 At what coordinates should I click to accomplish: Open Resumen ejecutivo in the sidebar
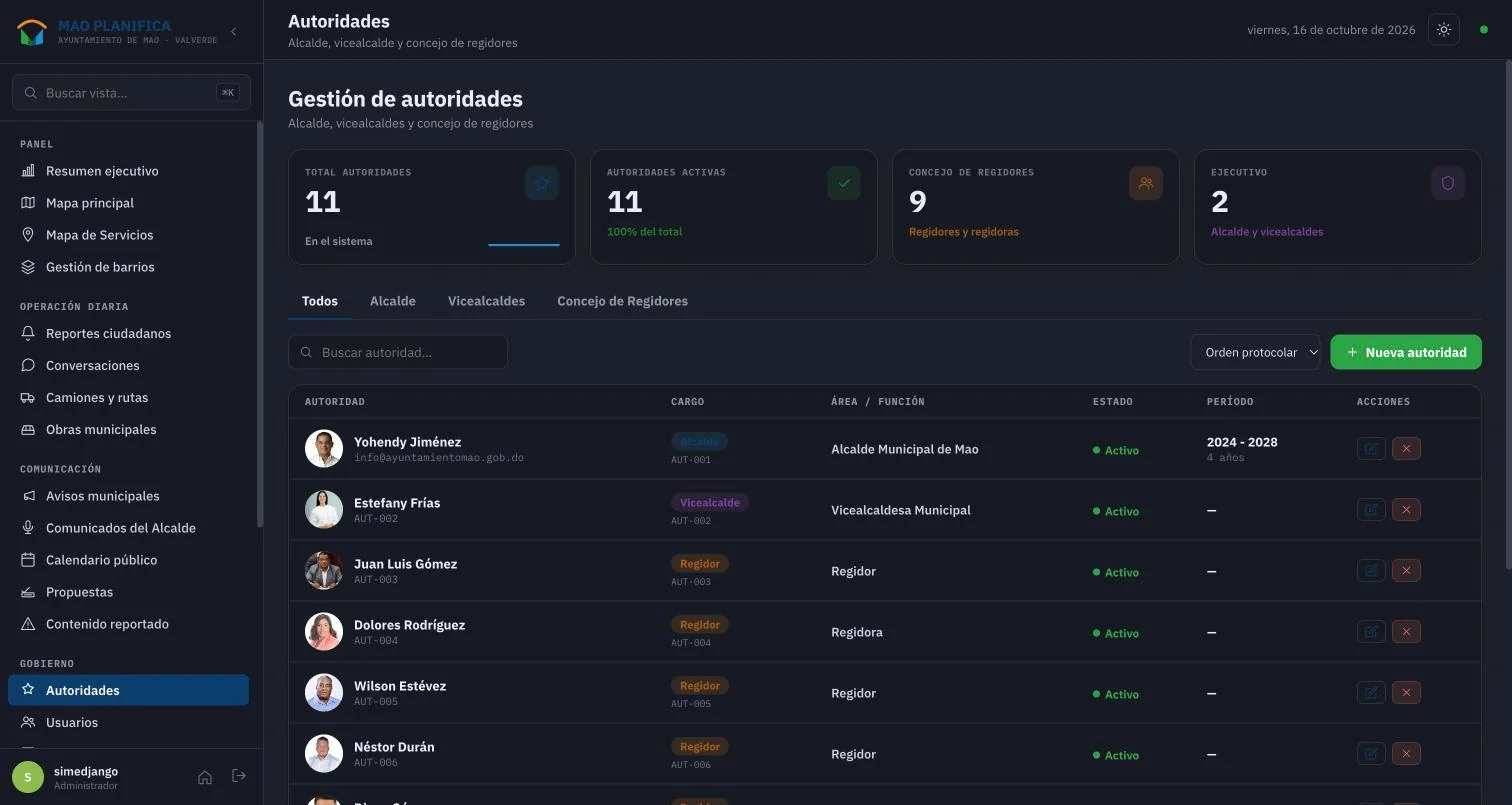pyautogui.click(x=128, y=171)
